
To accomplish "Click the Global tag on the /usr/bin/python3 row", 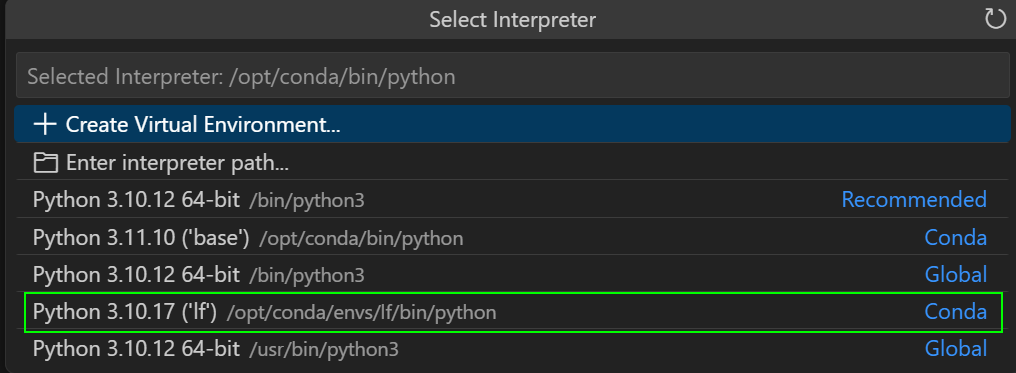I will [x=955, y=350].
